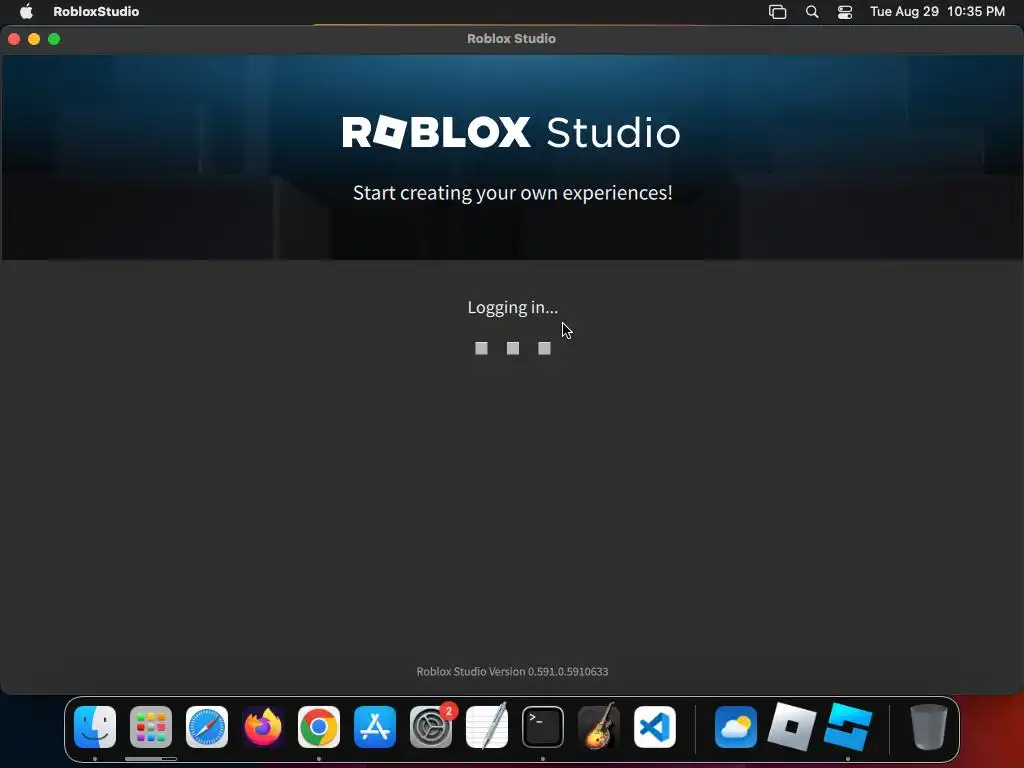Click the Roblox Studio dock icon
Screen dimensions: 1024x768
848,727
